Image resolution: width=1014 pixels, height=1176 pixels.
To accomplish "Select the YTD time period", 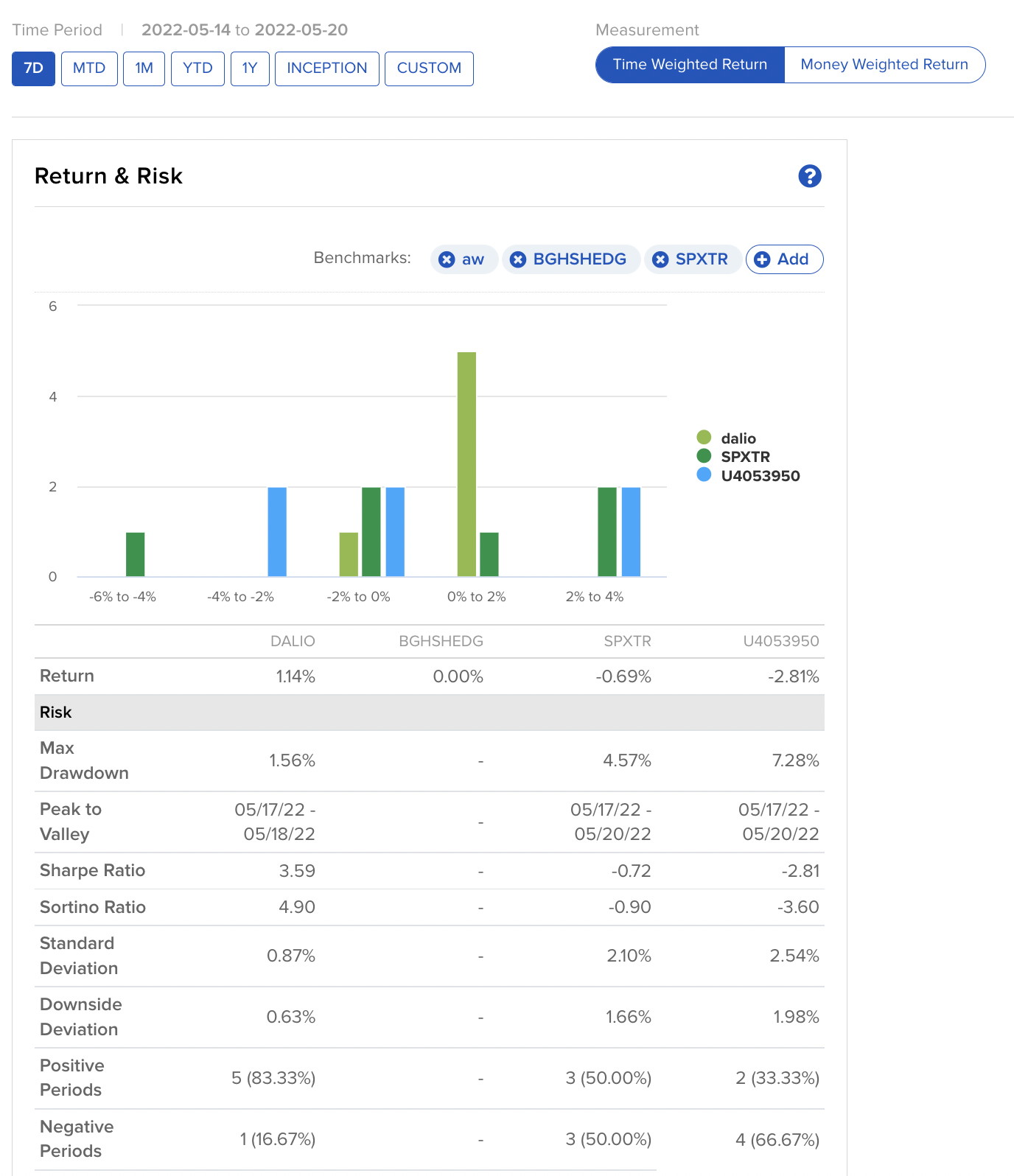I will coord(197,69).
